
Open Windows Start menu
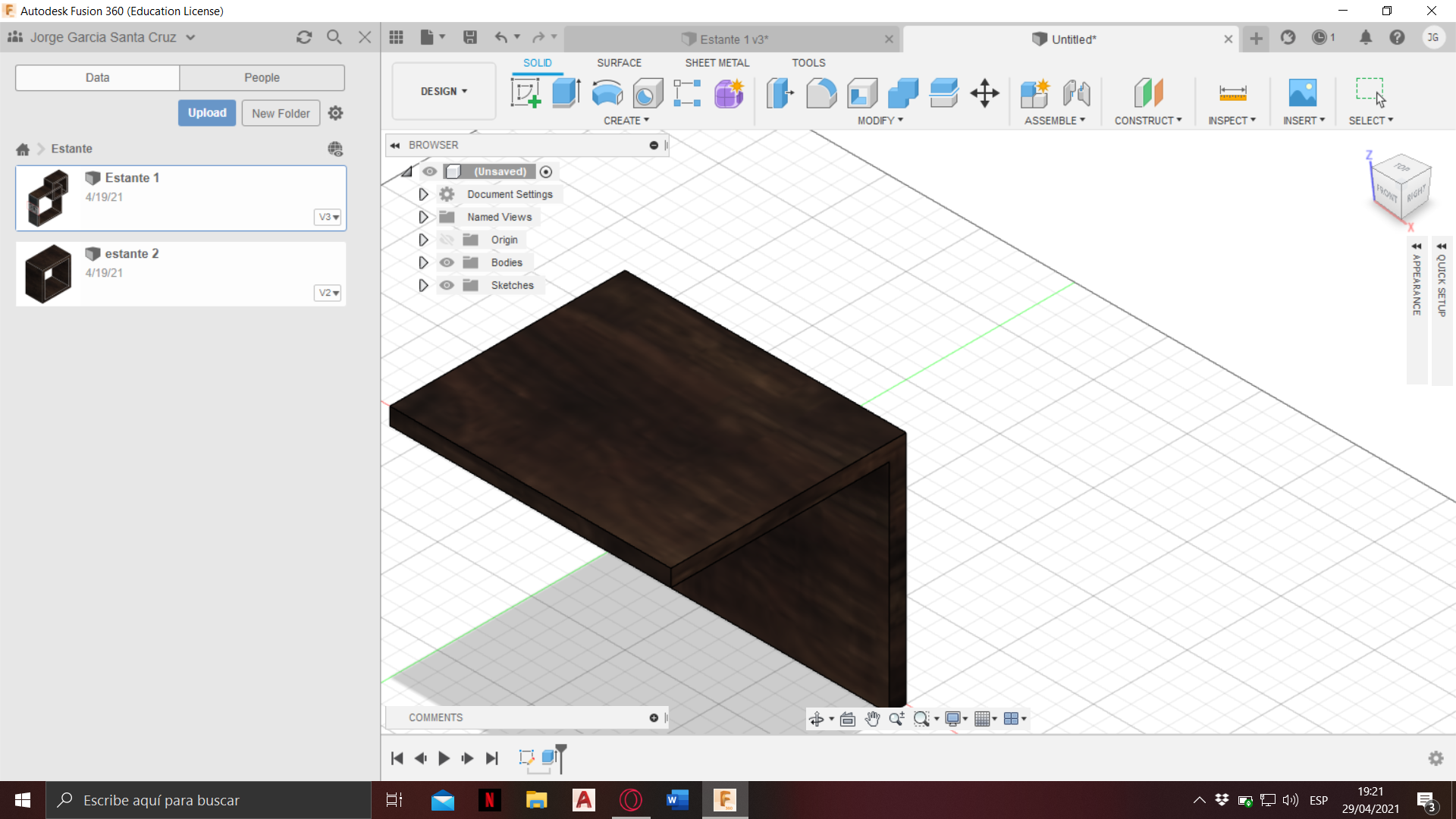(23, 800)
